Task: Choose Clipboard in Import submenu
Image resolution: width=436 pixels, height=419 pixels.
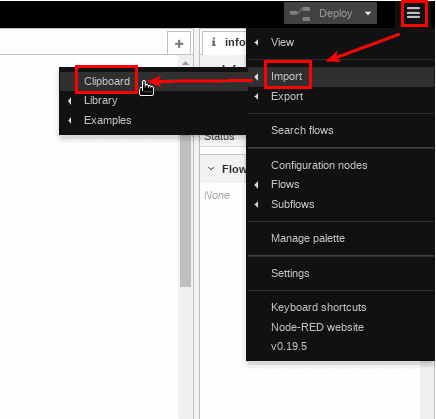Action: (153, 81)
